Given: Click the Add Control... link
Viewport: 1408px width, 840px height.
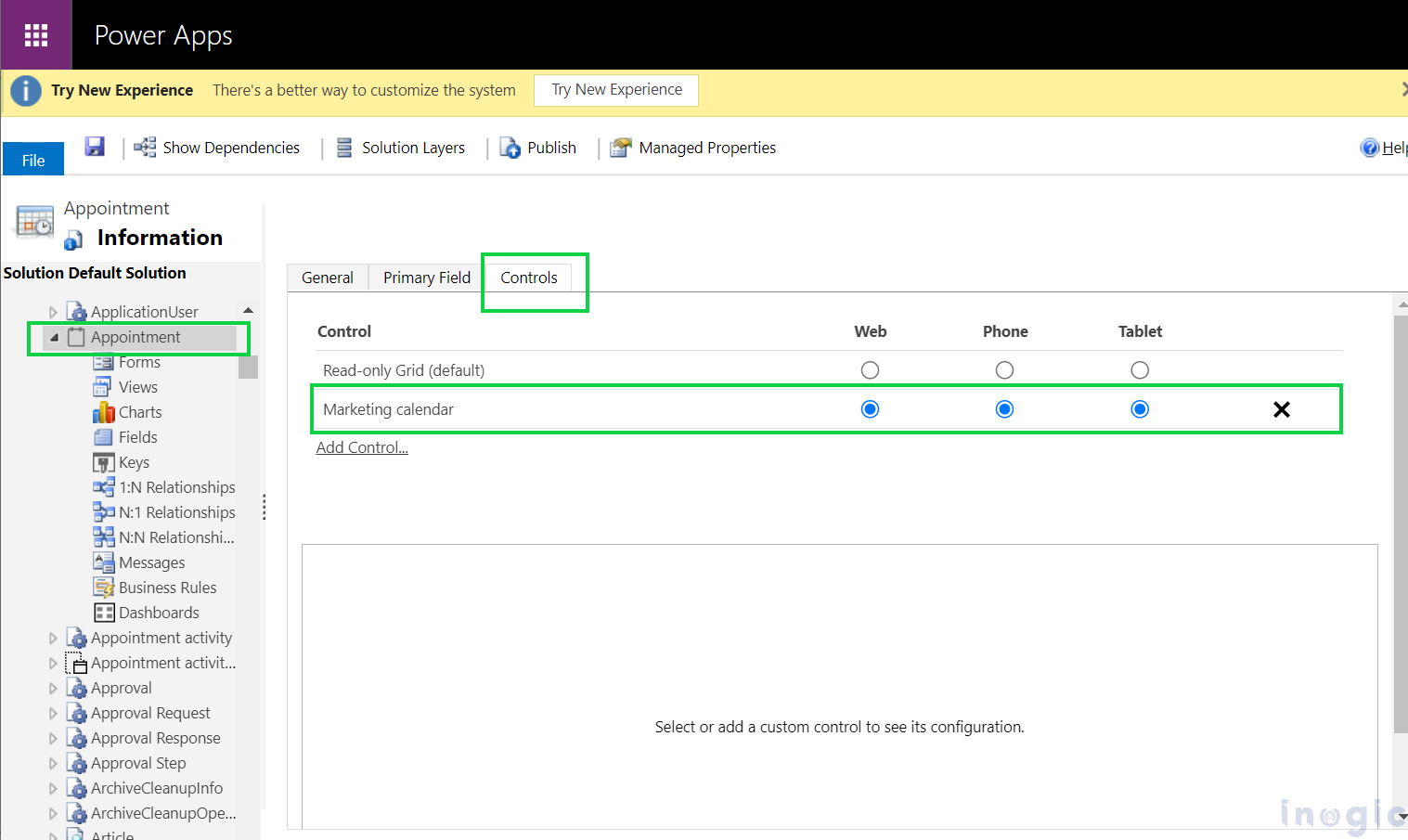Looking at the screenshot, I should (362, 447).
